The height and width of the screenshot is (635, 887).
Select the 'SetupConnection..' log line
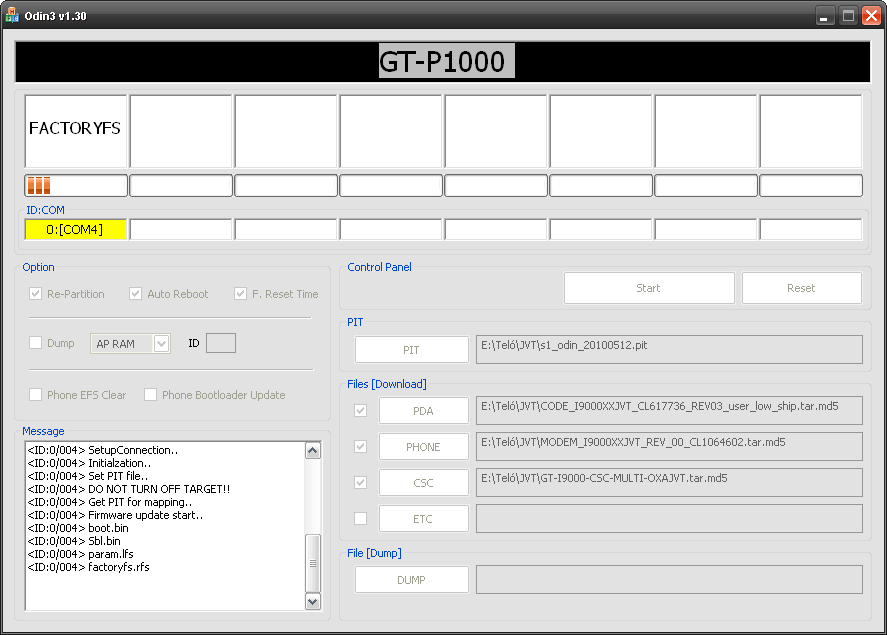tap(102, 450)
